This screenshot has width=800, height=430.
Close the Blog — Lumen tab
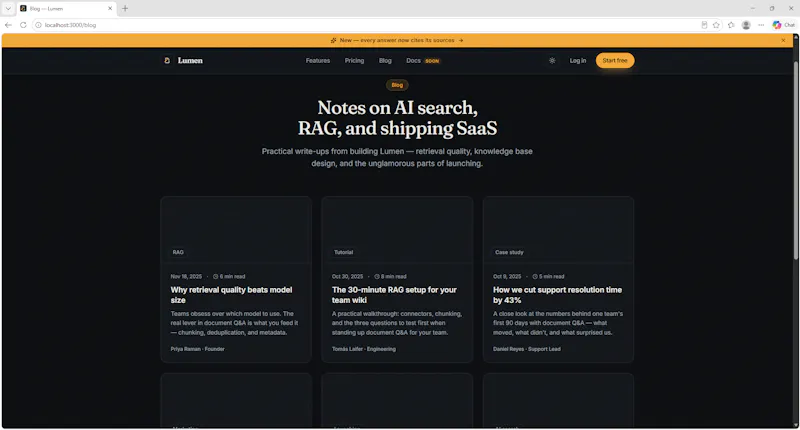[110, 8]
